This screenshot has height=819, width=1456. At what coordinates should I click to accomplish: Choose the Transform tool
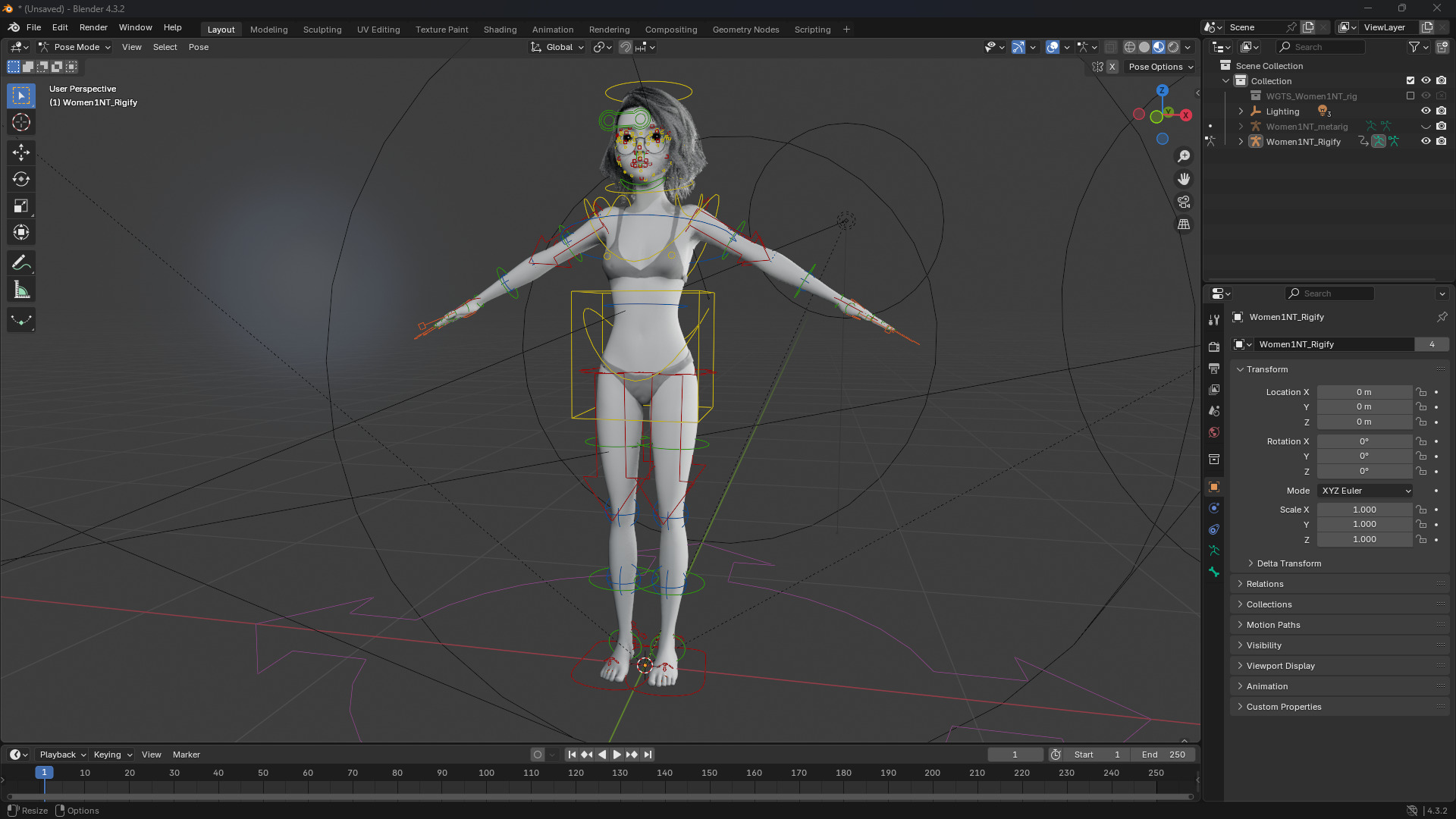21,232
